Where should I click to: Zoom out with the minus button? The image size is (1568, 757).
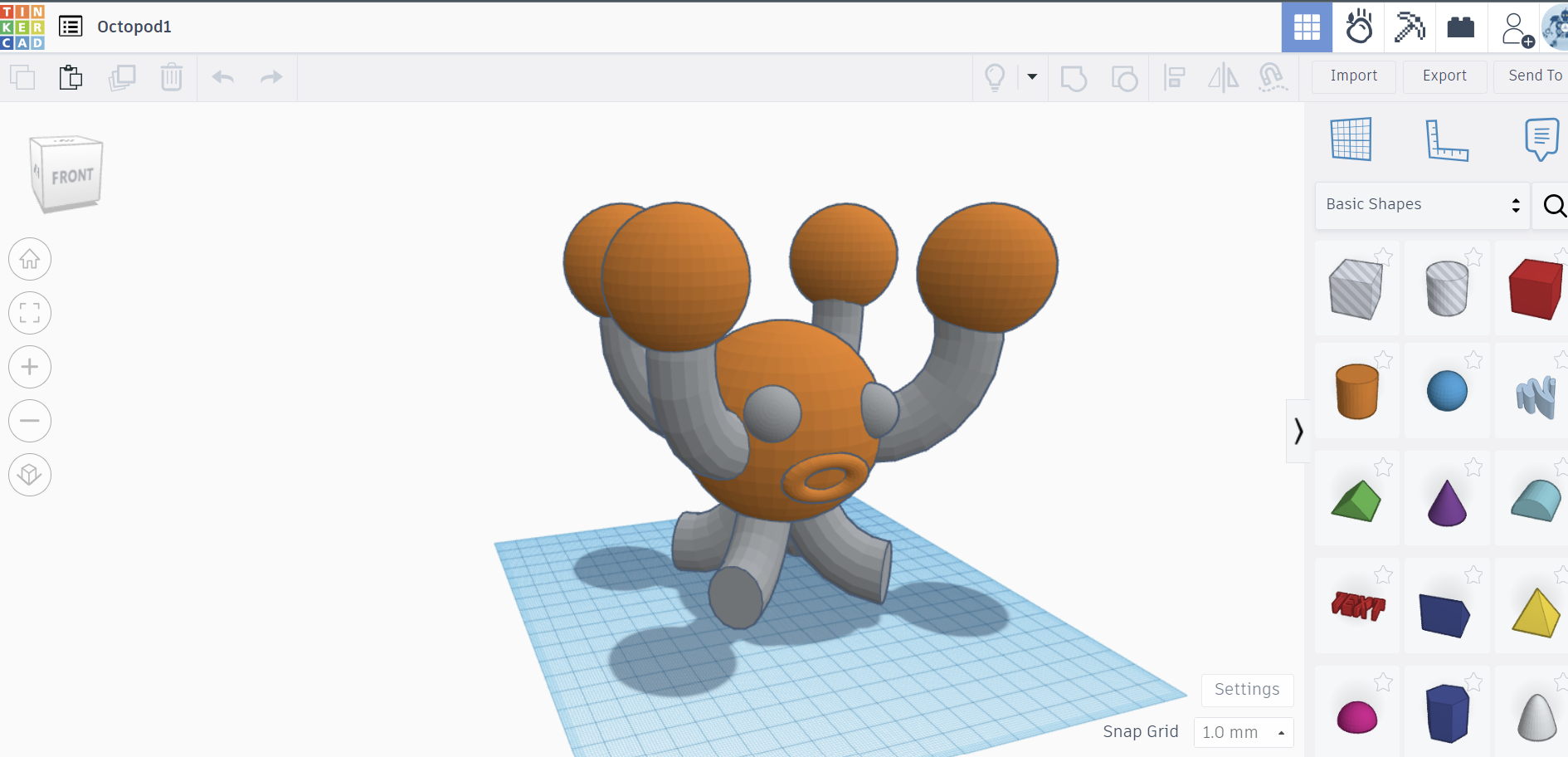[30, 421]
